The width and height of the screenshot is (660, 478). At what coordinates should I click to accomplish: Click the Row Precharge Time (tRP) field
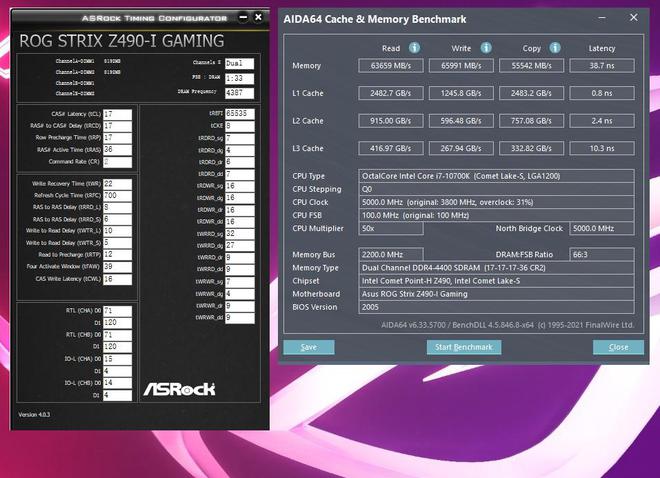click(117, 138)
